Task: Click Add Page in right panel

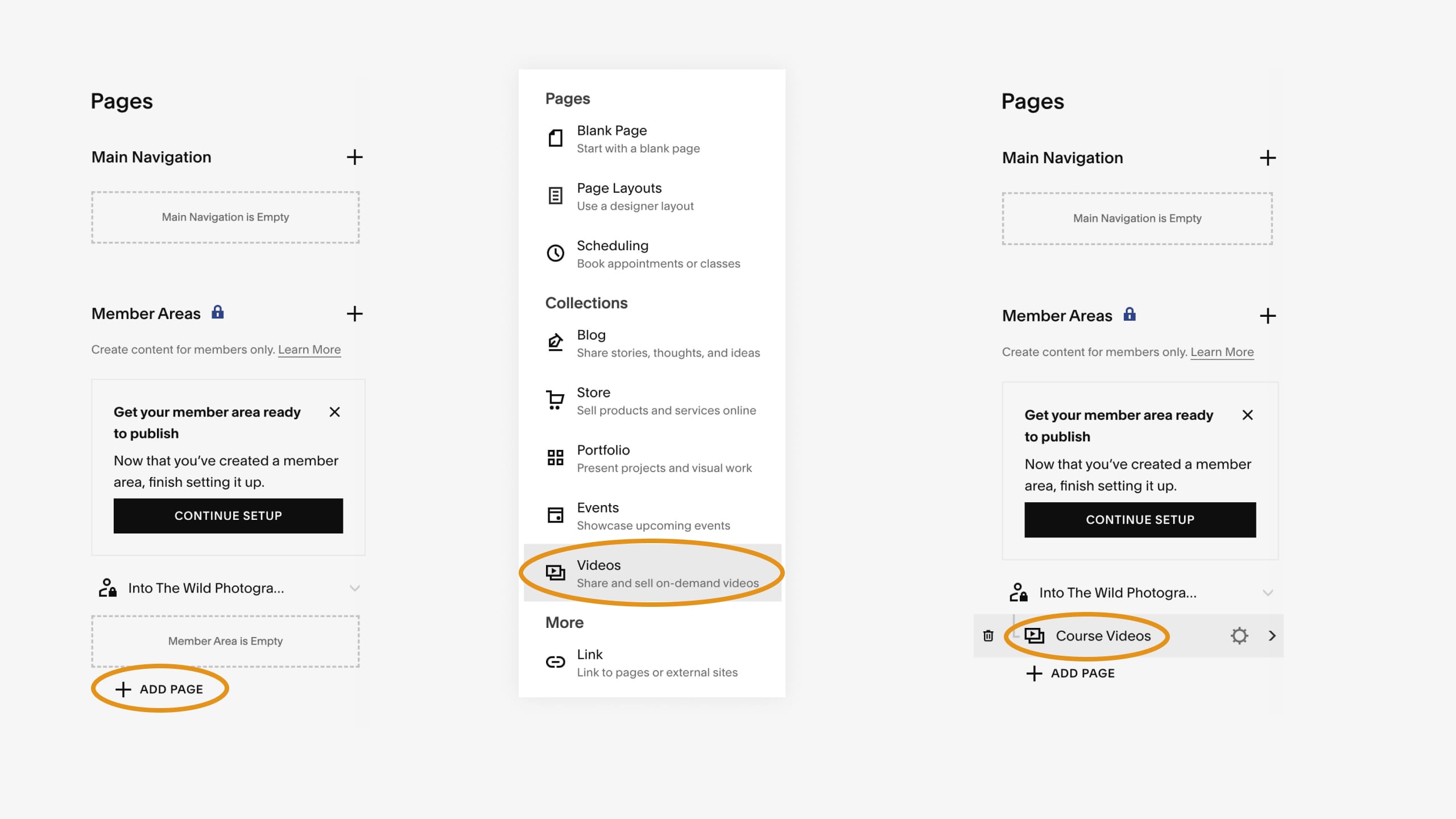Action: 1070,673
